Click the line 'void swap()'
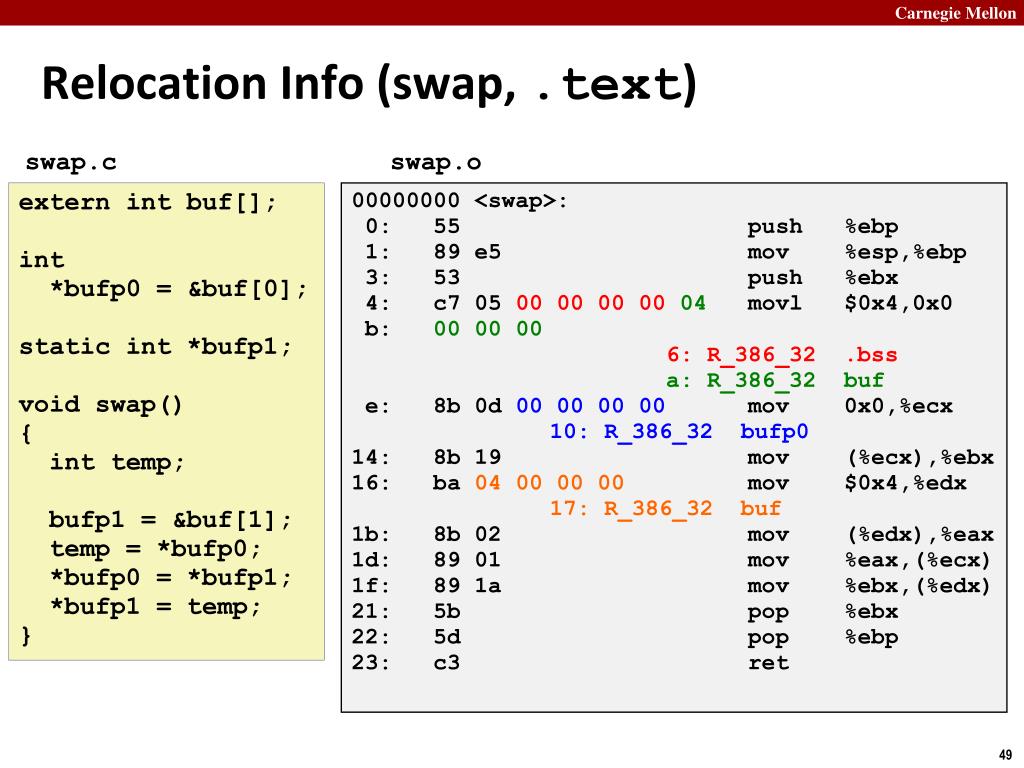Screen dimensions: 1024x768 click(101, 404)
